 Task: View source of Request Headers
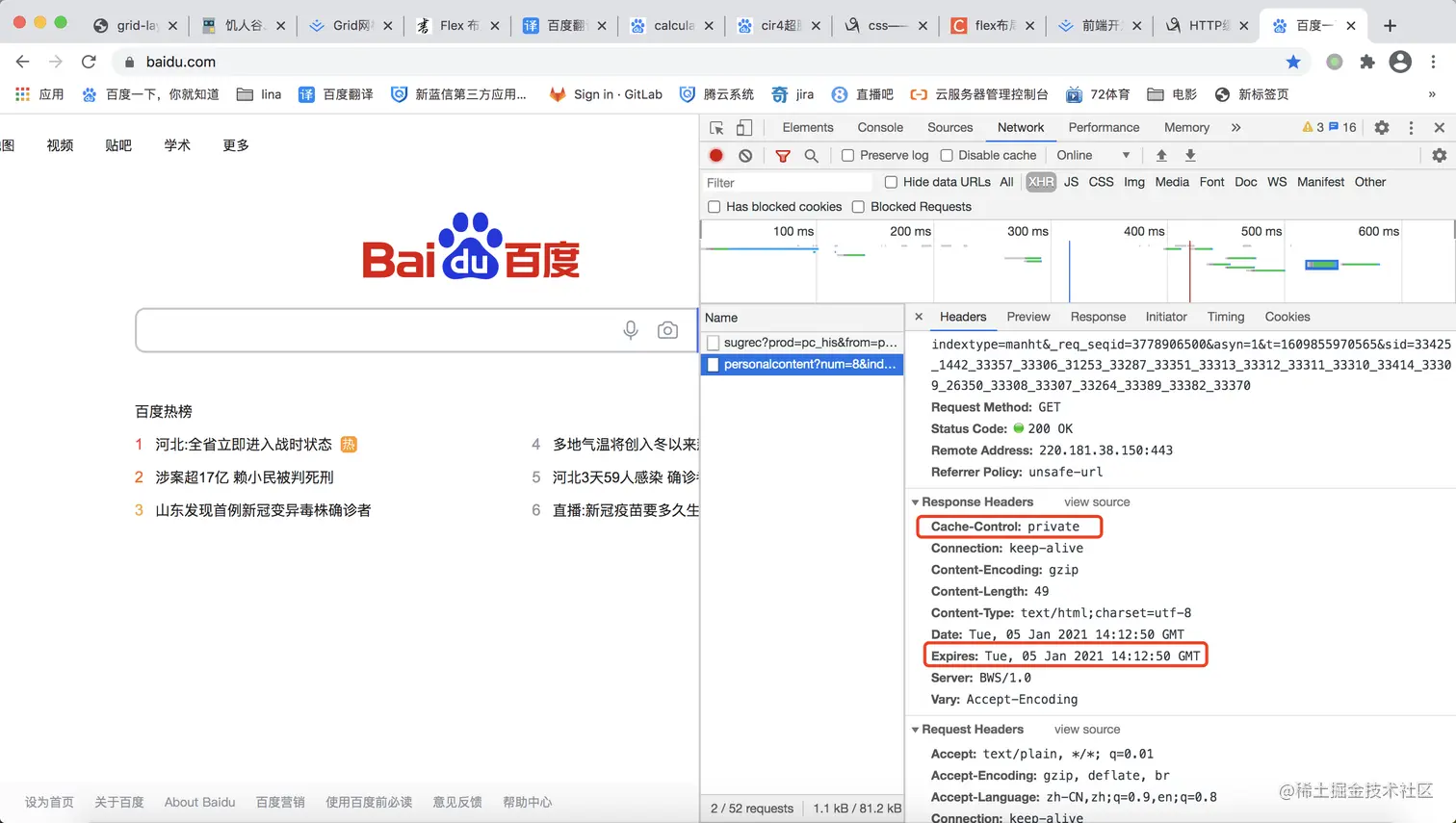coord(1087,729)
